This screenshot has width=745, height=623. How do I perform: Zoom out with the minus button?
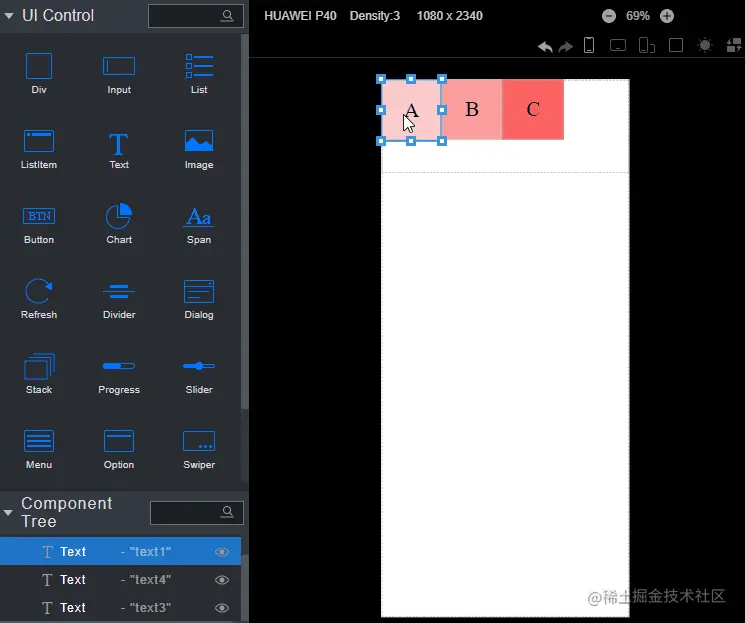click(x=609, y=16)
